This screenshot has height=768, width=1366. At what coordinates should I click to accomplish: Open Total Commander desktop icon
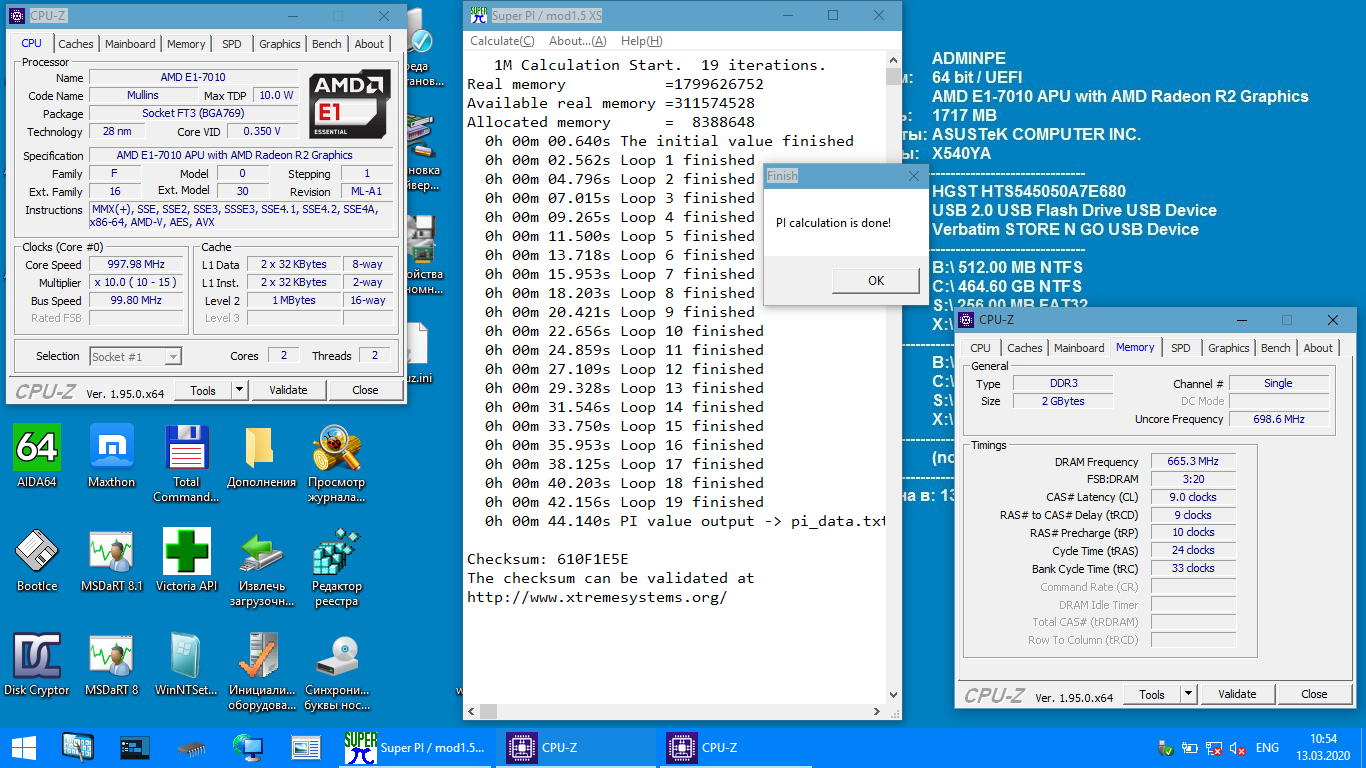point(186,463)
